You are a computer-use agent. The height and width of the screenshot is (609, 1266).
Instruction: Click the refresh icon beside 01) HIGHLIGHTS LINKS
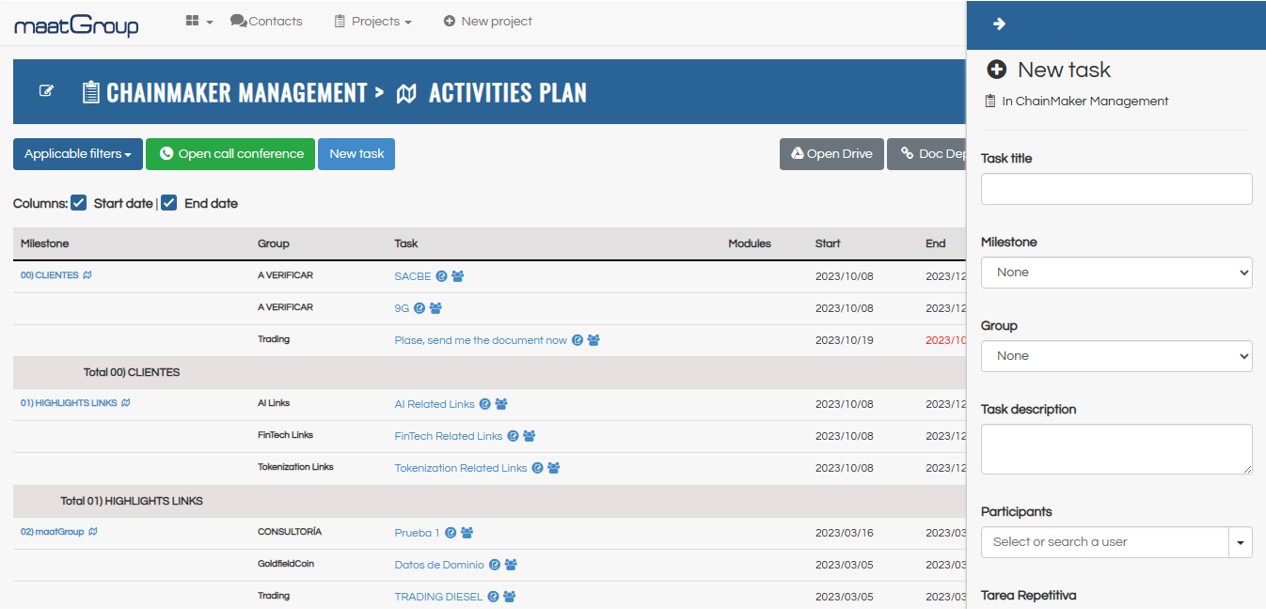point(126,403)
